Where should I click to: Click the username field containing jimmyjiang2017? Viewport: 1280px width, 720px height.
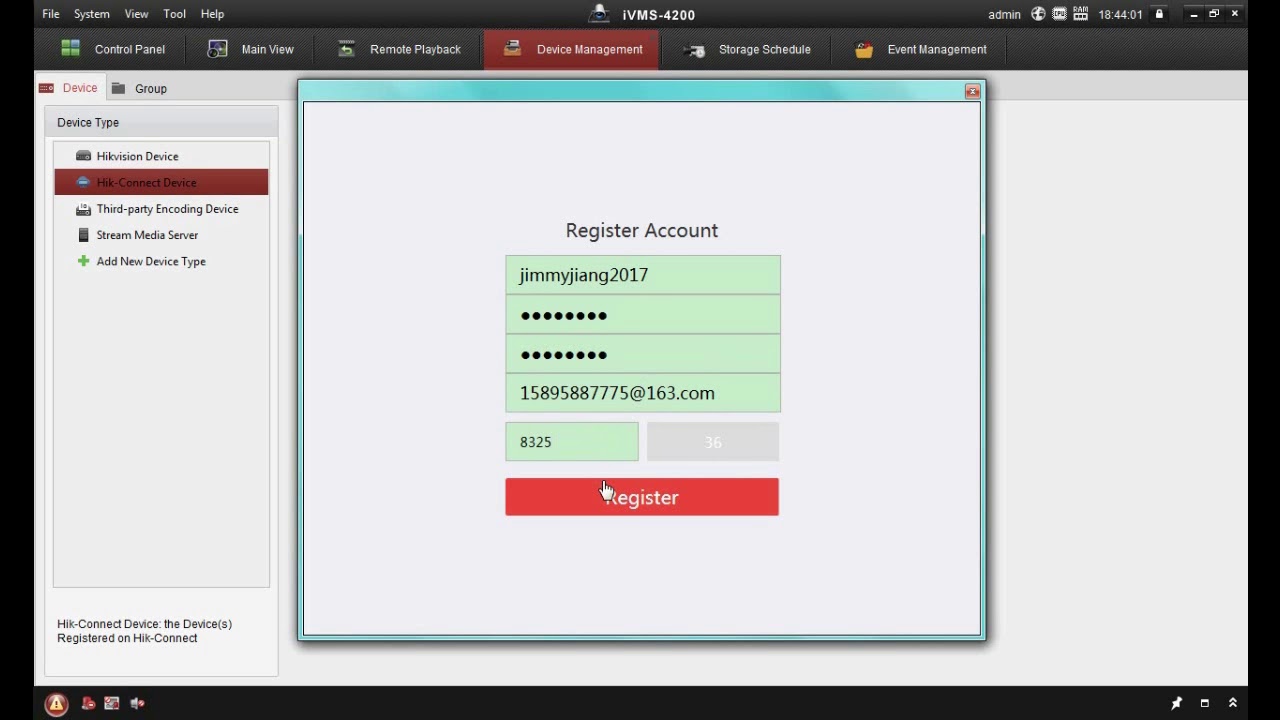[643, 275]
